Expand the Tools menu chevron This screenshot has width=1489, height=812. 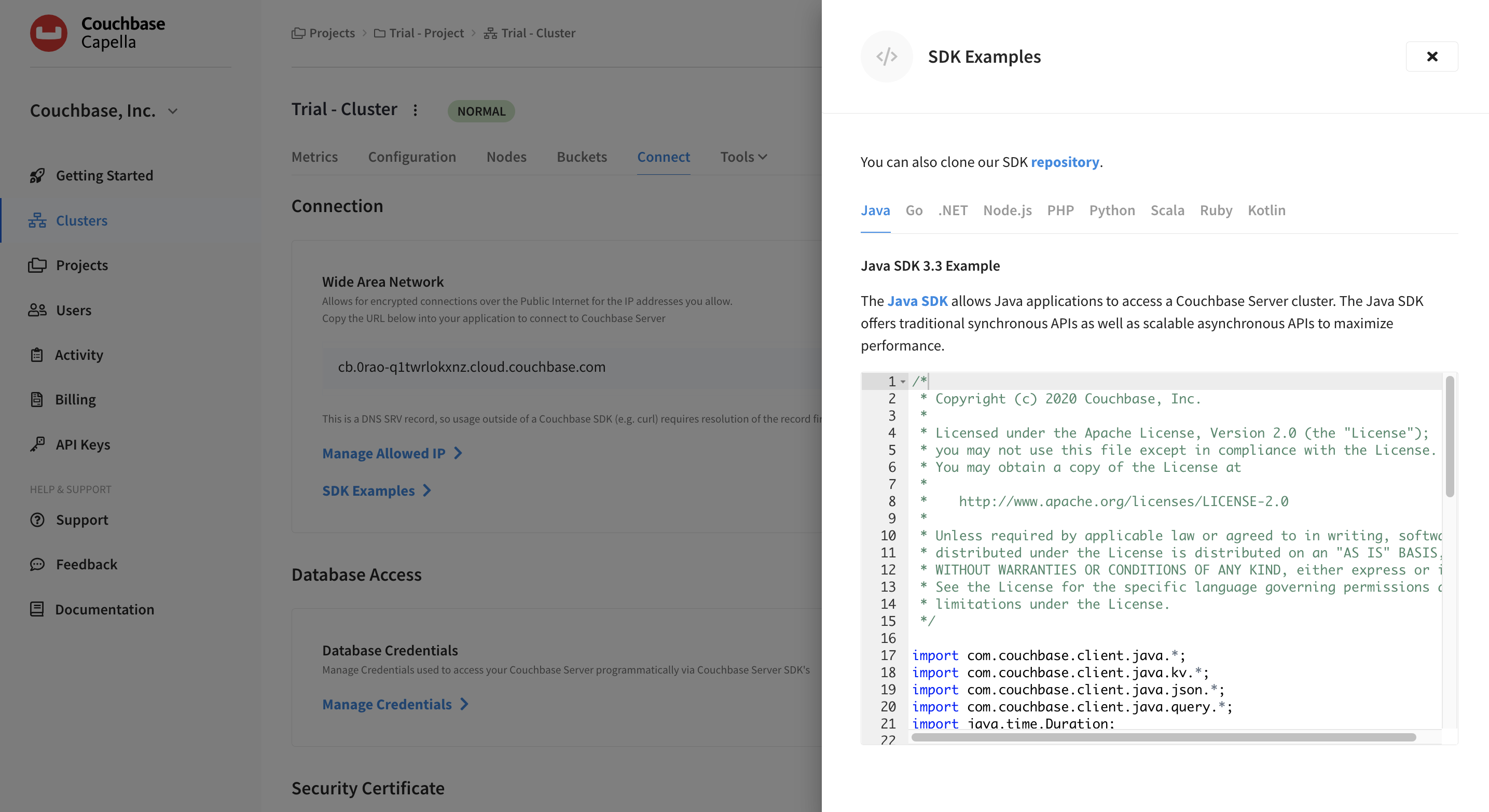point(763,157)
